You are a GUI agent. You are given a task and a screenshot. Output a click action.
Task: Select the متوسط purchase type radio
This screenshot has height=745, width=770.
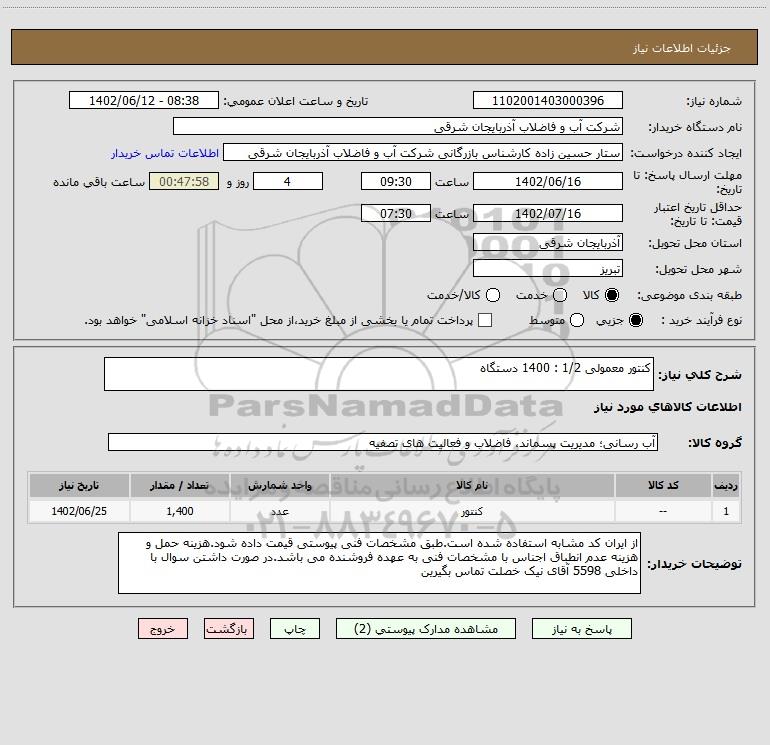pyautogui.click(x=577, y=320)
